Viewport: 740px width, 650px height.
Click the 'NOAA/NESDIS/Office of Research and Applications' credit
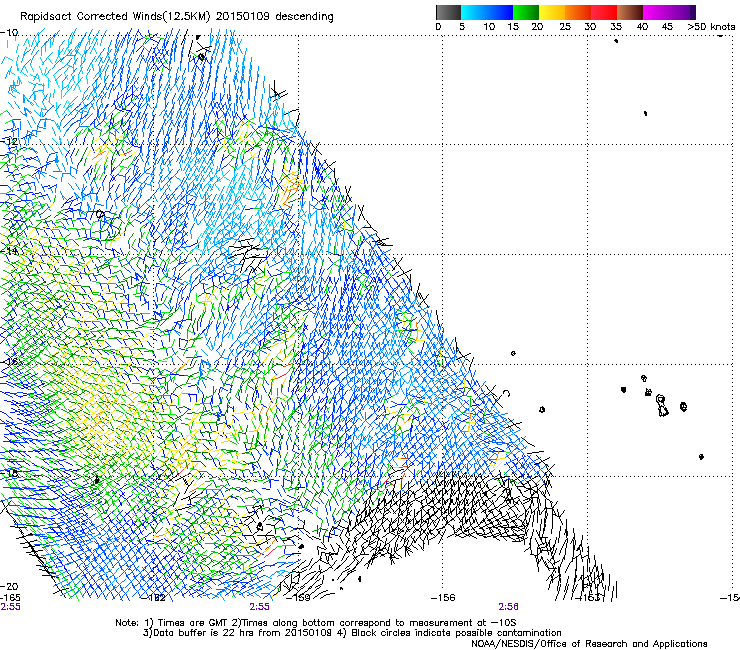click(589, 643)
